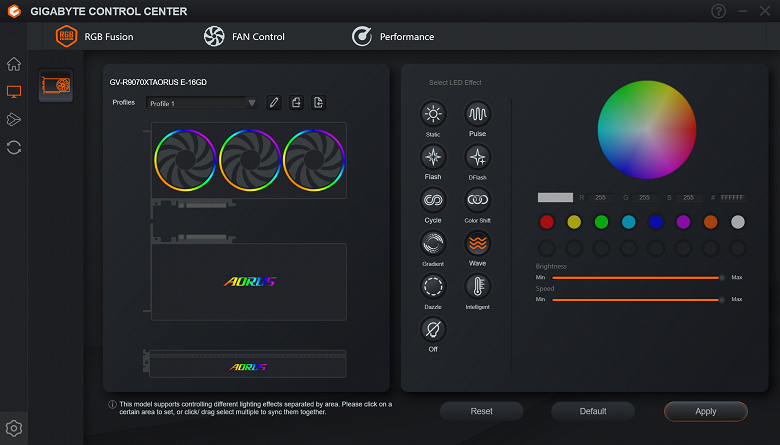The width and height of the screenshot is (780, 445).
Task: Open the monitor devices sidebar icon
Action: [x=14, y=91]
